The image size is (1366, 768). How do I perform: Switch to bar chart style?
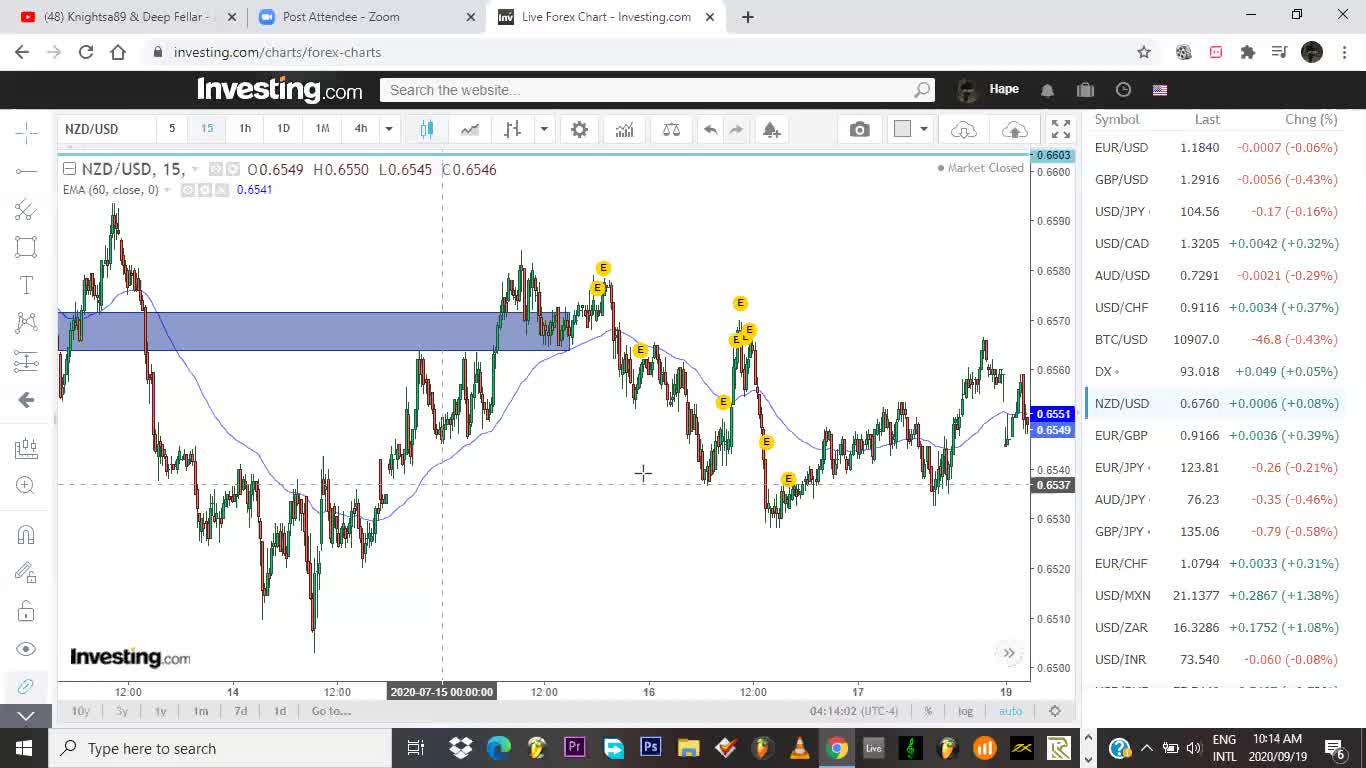point(512,129)
